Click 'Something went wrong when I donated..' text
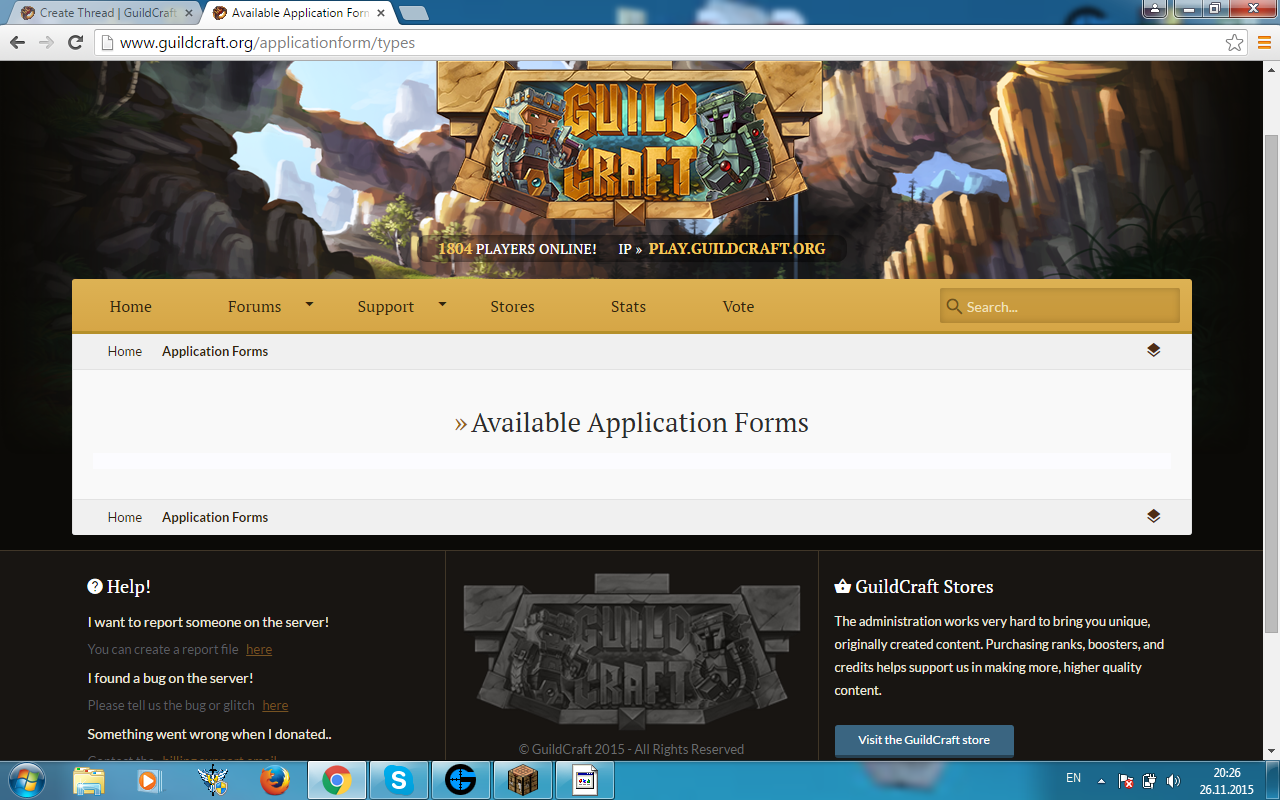 click(209, 734)
